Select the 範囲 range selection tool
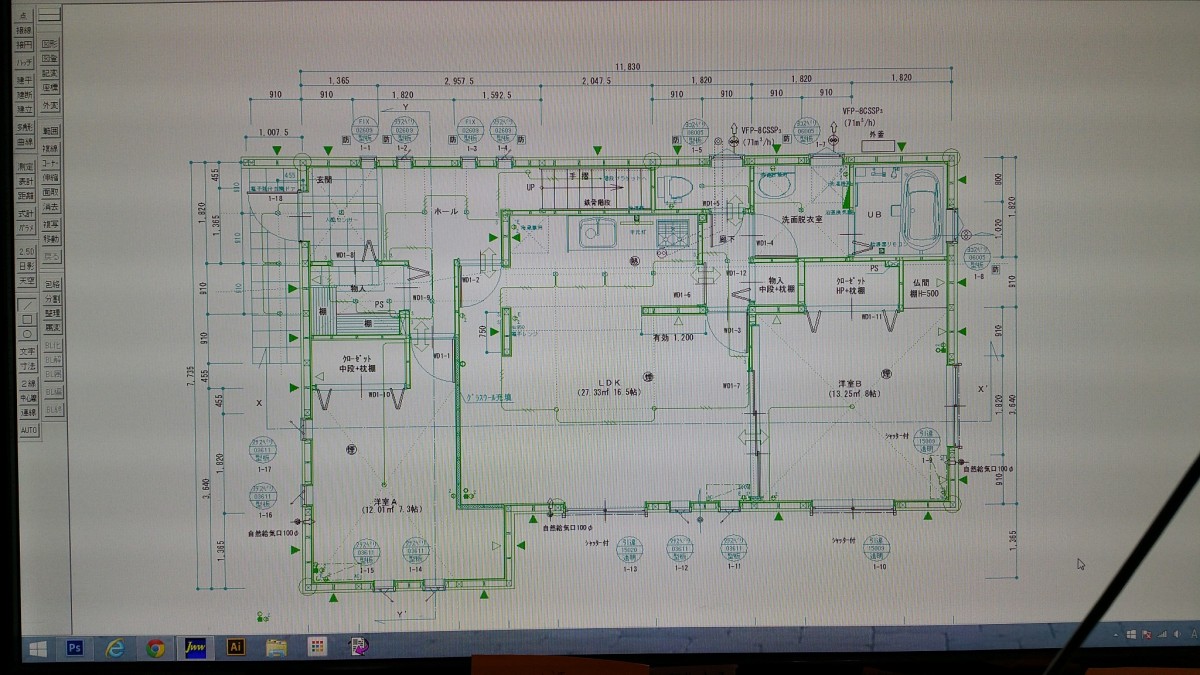The width and height of the screenshot is (1200, 675). [x=51, y=131]
